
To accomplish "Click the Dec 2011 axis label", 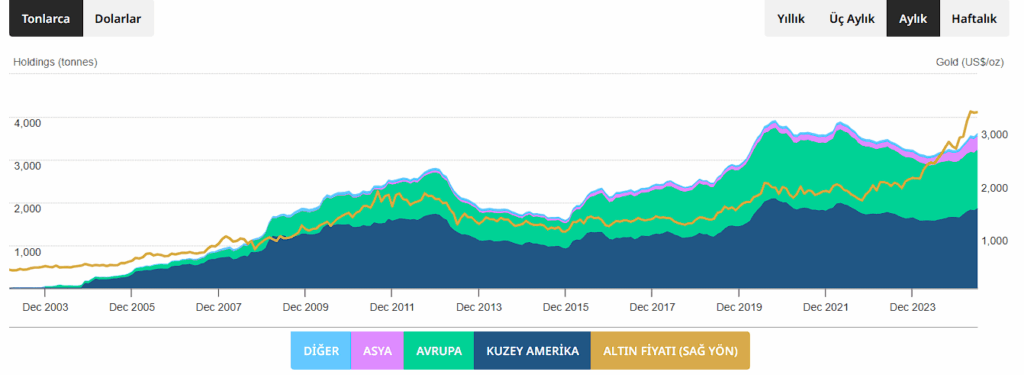I will [392, 306].
